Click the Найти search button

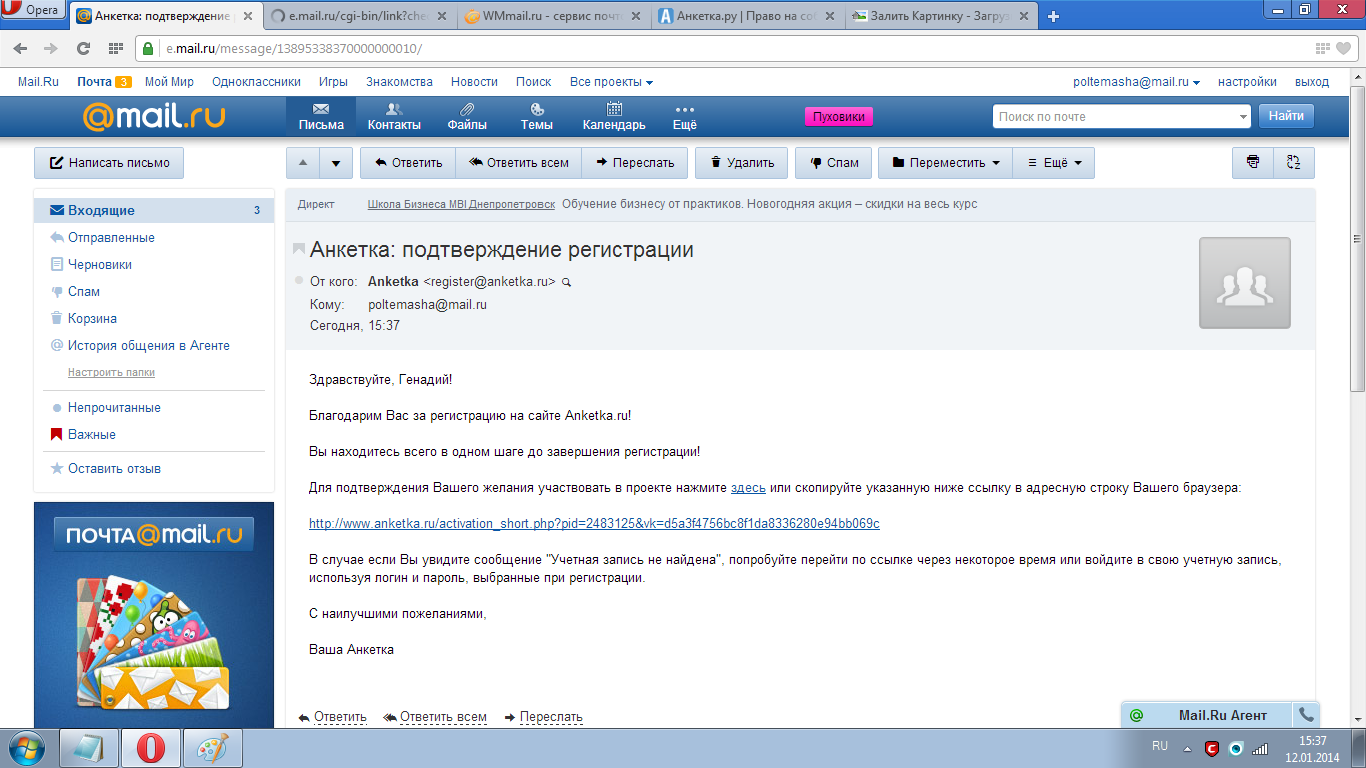[1286, 116]
